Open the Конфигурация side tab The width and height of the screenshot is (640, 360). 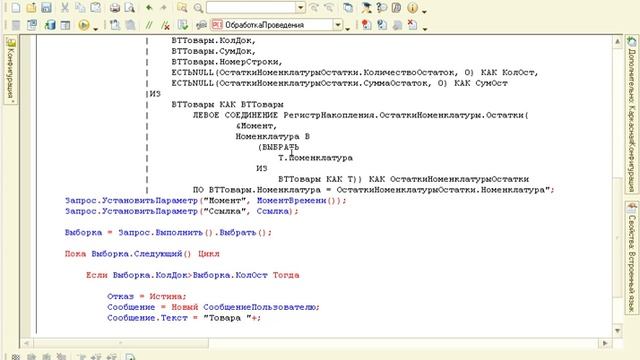click(x=11, y=70)
